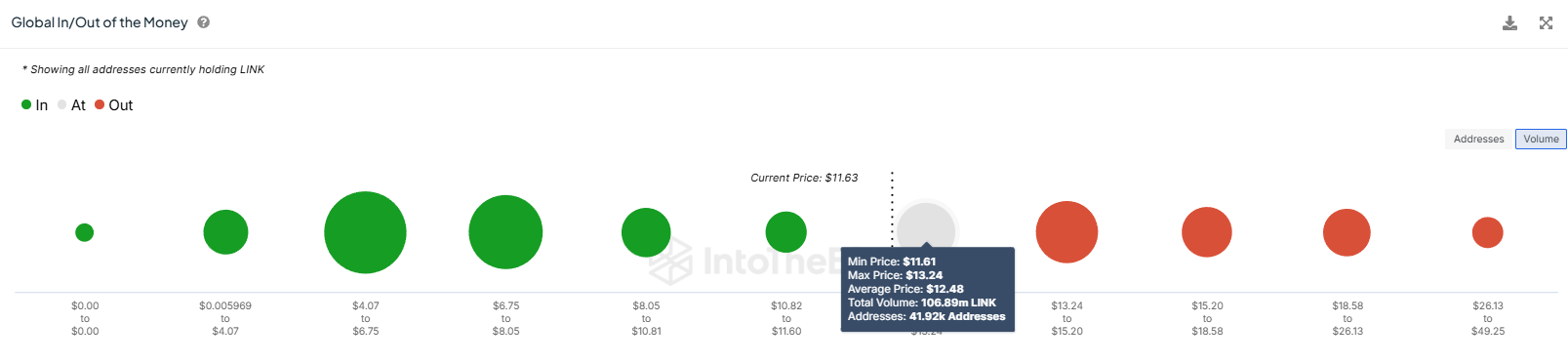Toggle the red Out legend item
This screenshot has height=363, width=1568.
pyautogui.click(x=114, y=105)
